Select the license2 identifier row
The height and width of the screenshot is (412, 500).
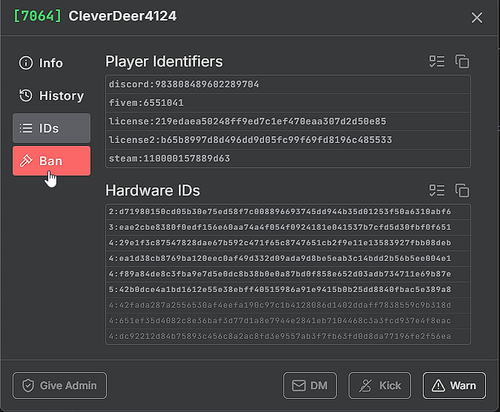[288, 140]
